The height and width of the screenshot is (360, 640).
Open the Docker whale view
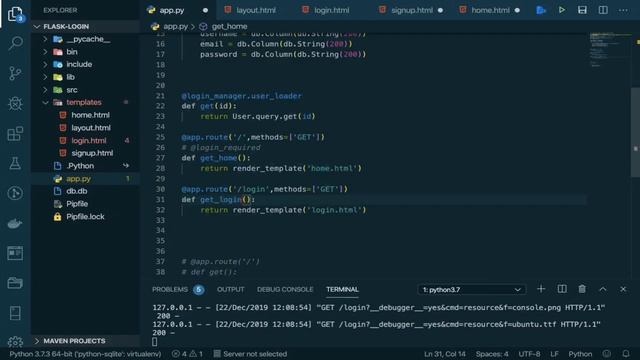(15, 223)
